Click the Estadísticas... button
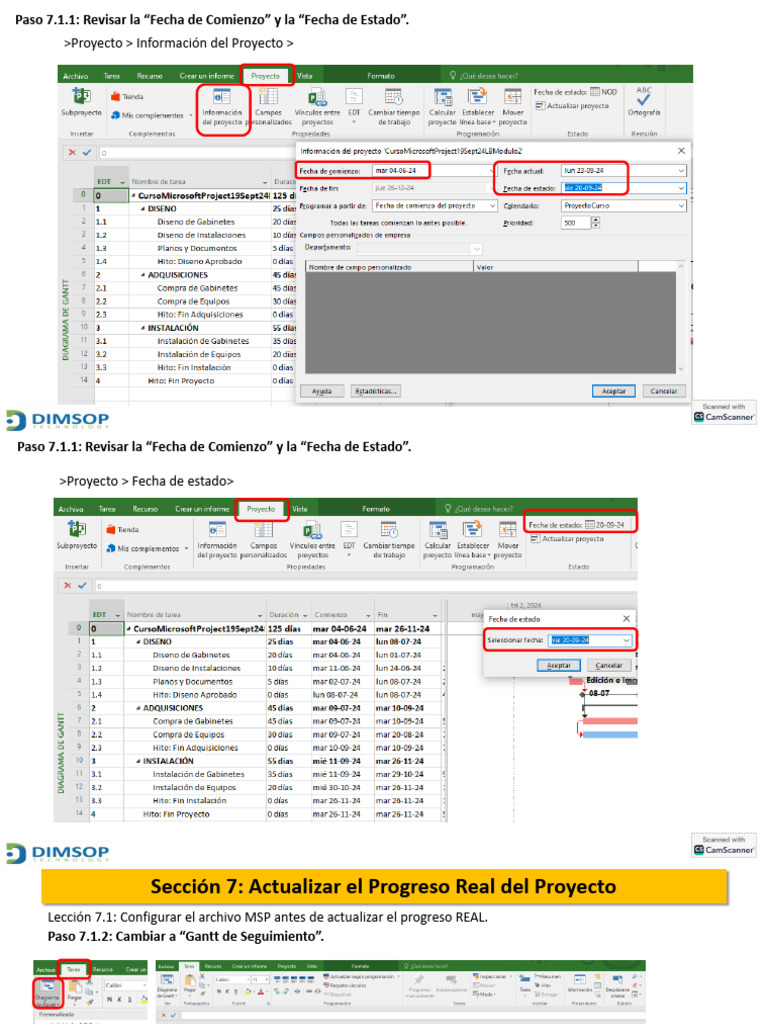 click(x=376, y=391)
